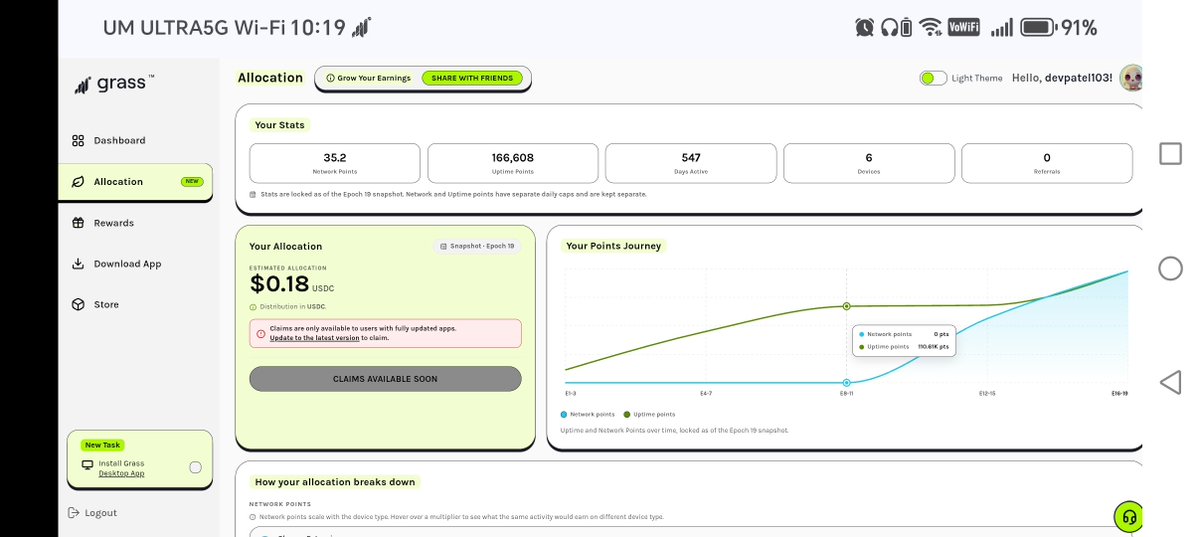Toggle the Light Theme switch
The image size is (1199, 537).
point(933,78)
